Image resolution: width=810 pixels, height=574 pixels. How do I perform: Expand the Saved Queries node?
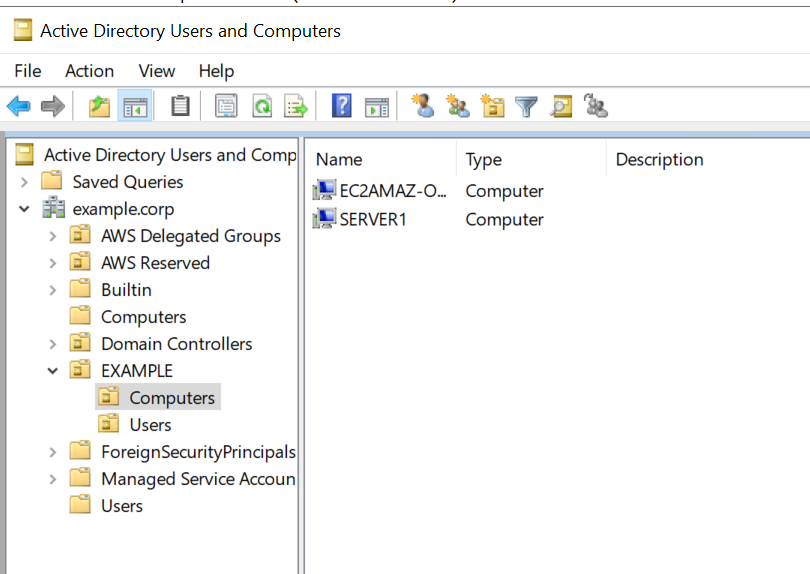pyautogui.click(x=24, y=182)
